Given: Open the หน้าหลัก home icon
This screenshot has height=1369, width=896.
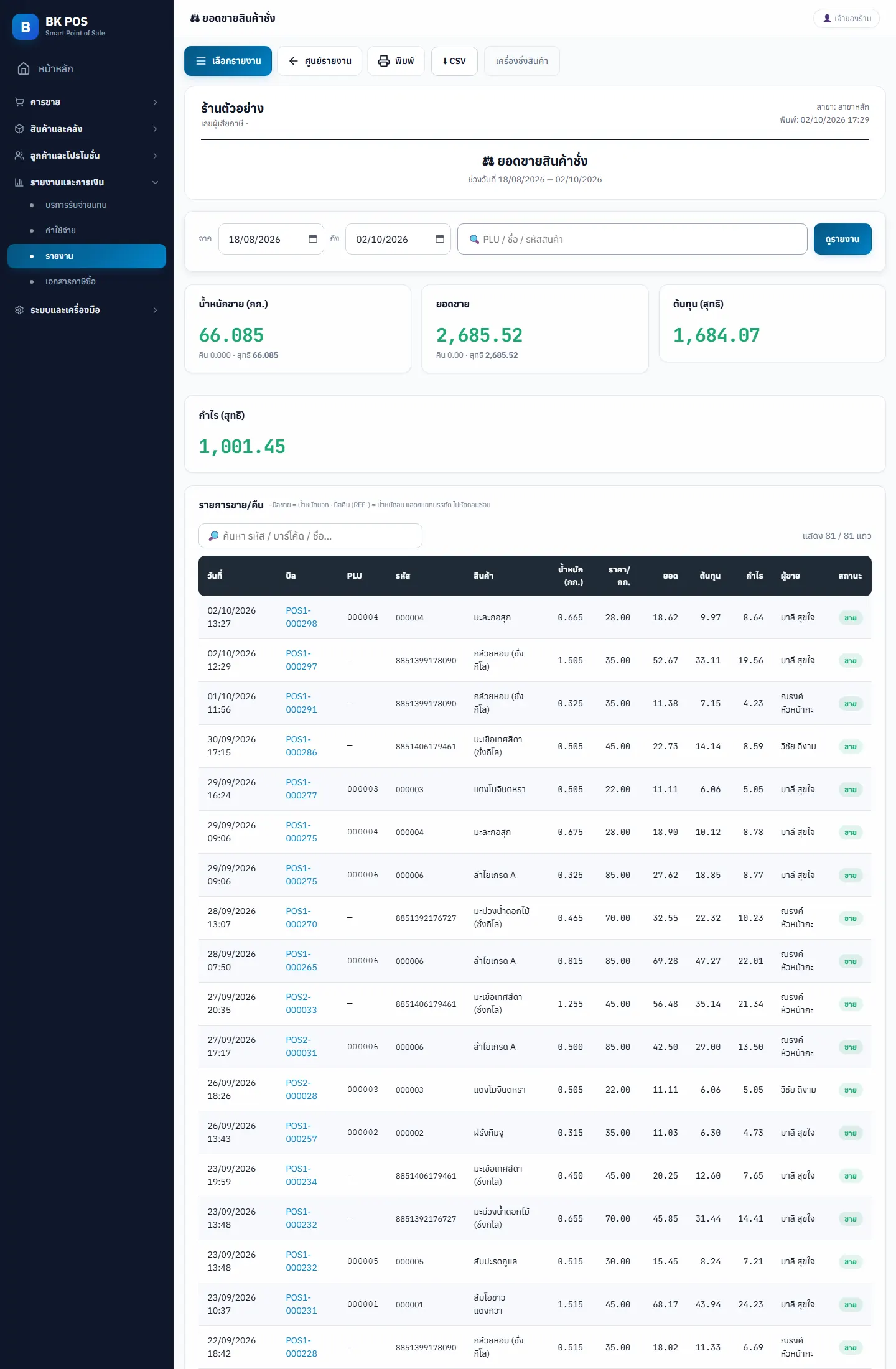Looking at the screenshot, I should point(24,68).
